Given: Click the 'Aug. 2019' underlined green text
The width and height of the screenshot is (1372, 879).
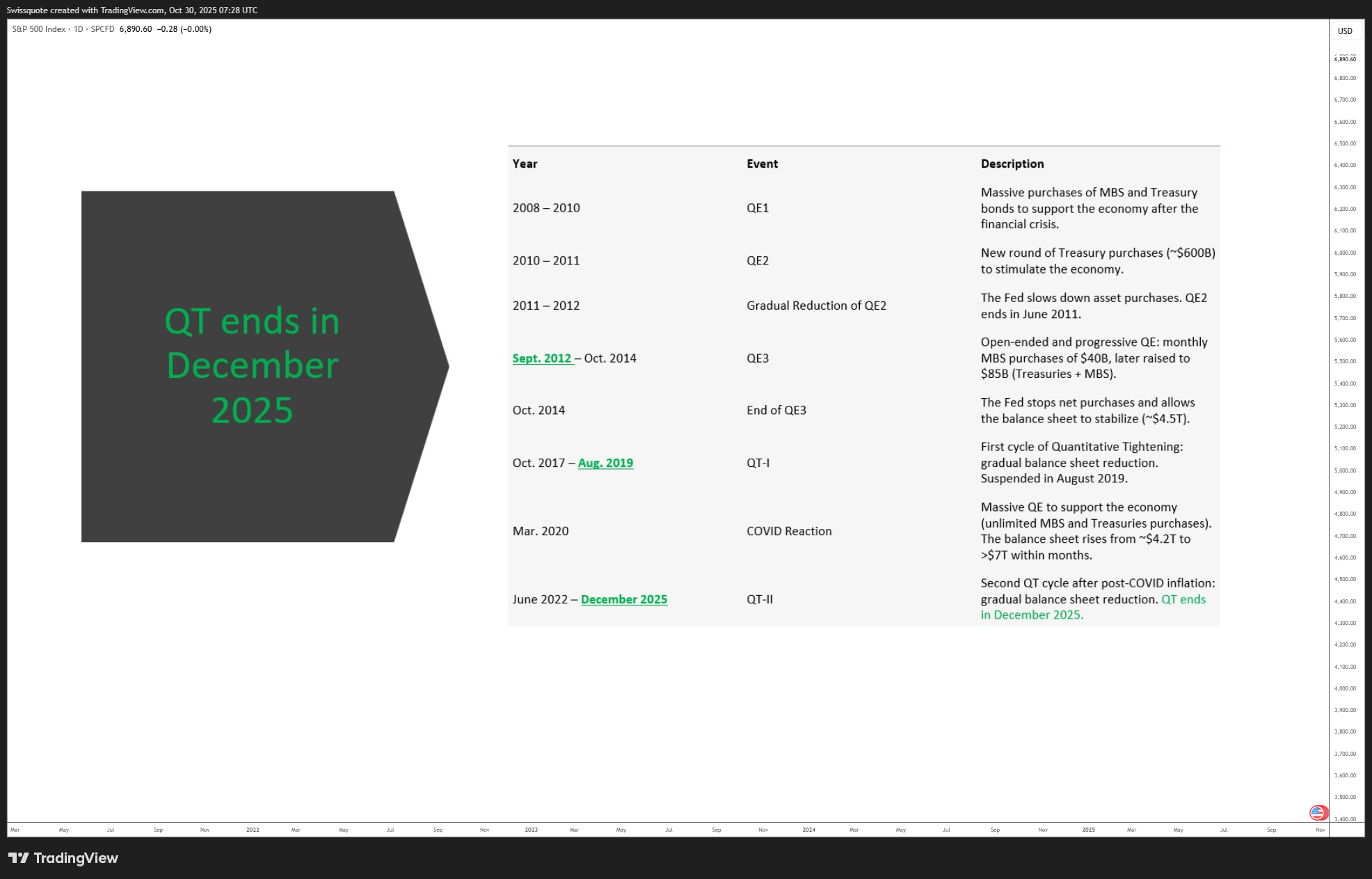Looking at the screenshot, I should 605,463.
